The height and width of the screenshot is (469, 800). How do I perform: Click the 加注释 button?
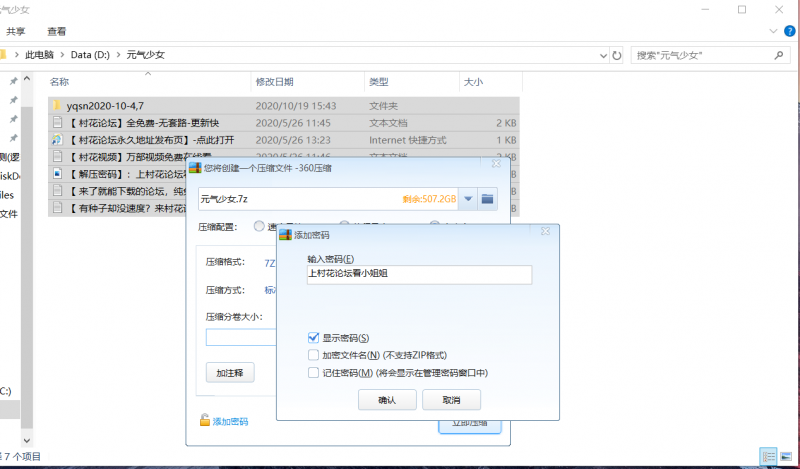click(230, 373)
